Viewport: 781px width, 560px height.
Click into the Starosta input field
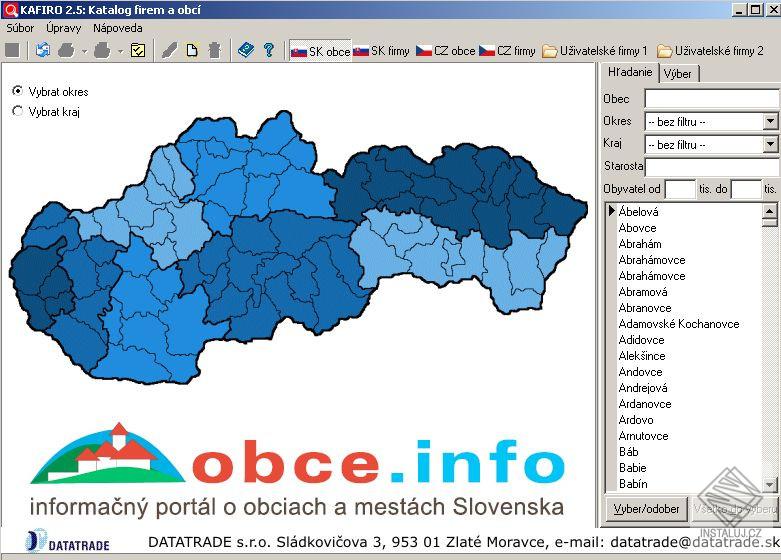712,166
